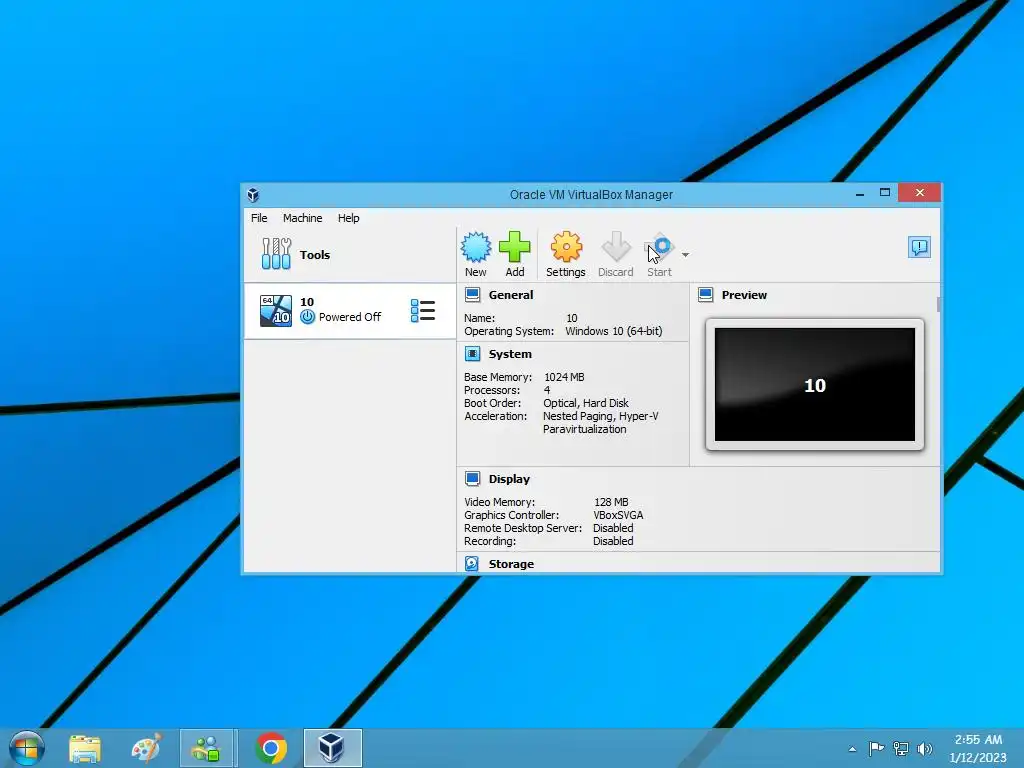The height and width of the screenshot is (768, 1024).
Task: Click the Recording Disabled value
Action: click(613, 541)
